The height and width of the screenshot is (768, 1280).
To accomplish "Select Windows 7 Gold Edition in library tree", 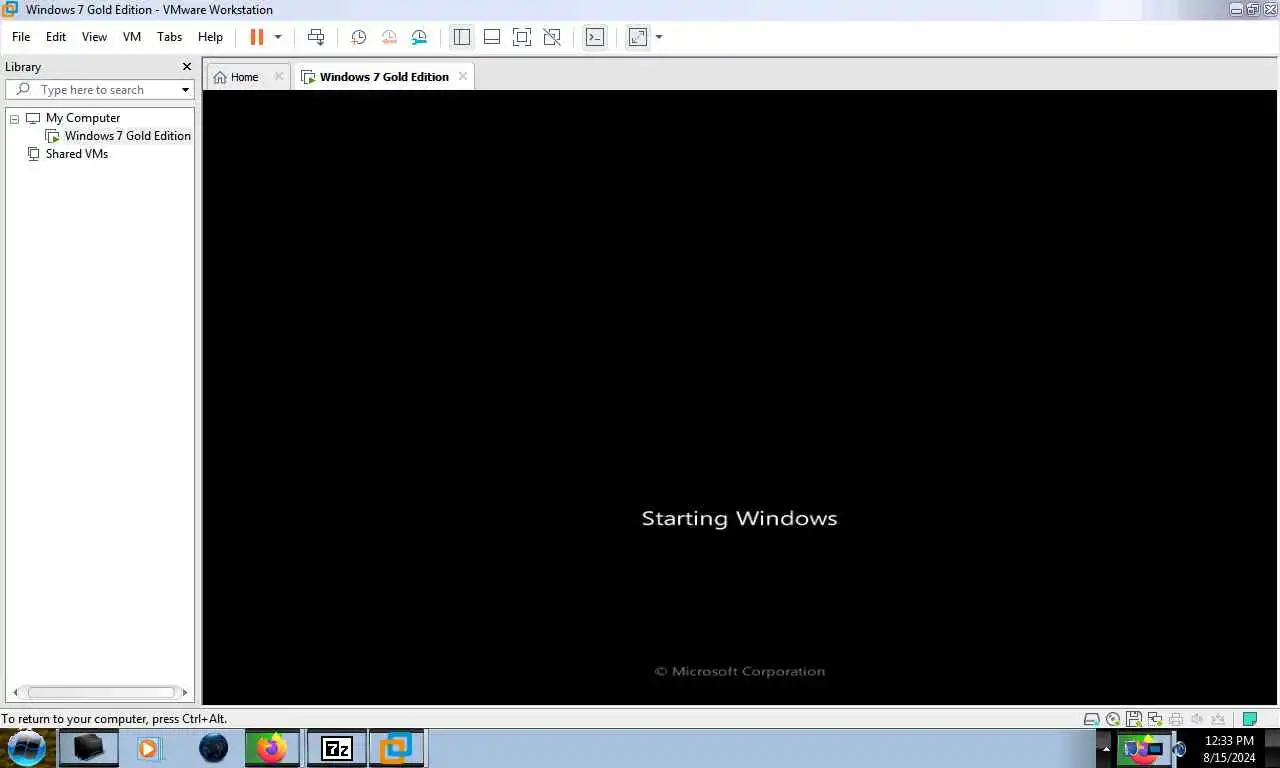I will (127, 136).
